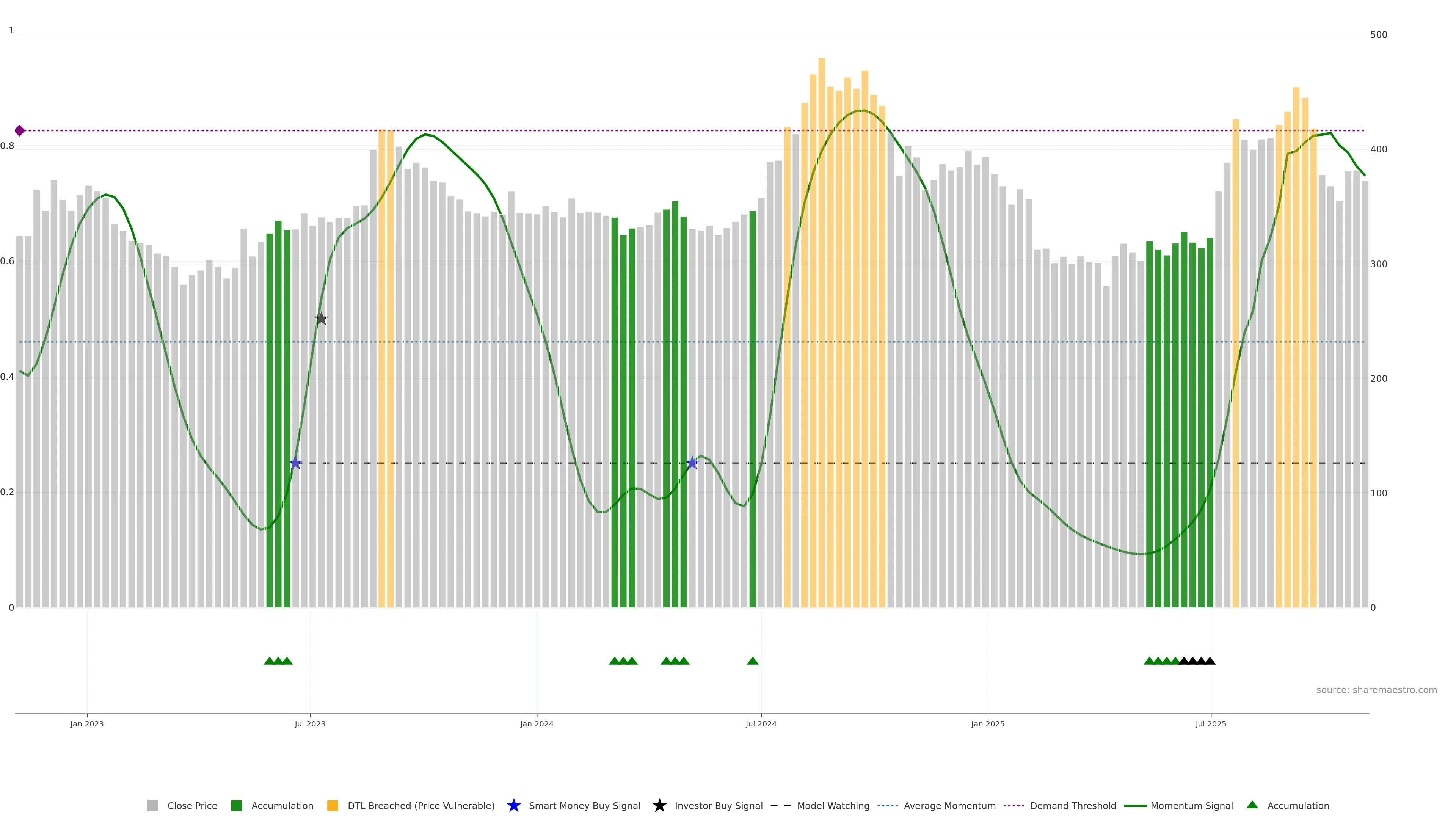Click the Jul 2025 x-axis label
The image size is (1456, 819).
coord(1211,723)
